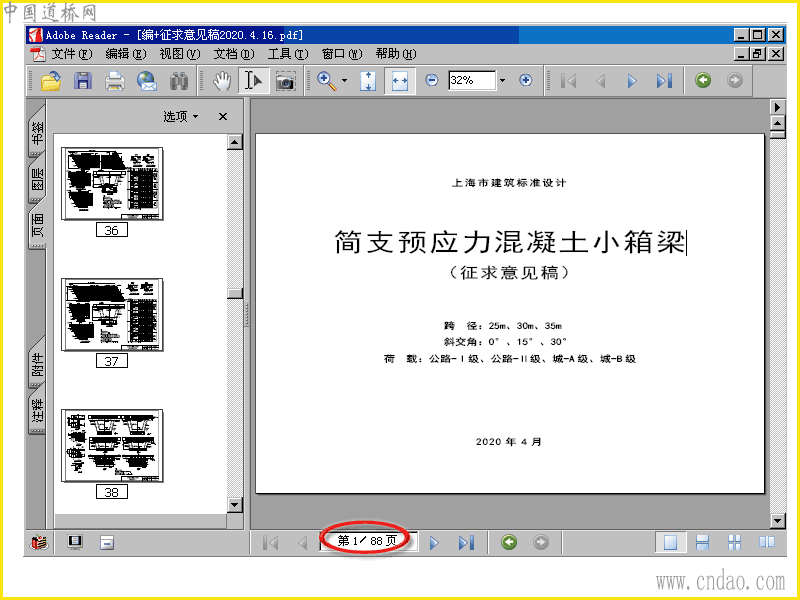Toggle Fit Width view
The height and width of the screenshot is (600, 800).
(x=399, y=81)
